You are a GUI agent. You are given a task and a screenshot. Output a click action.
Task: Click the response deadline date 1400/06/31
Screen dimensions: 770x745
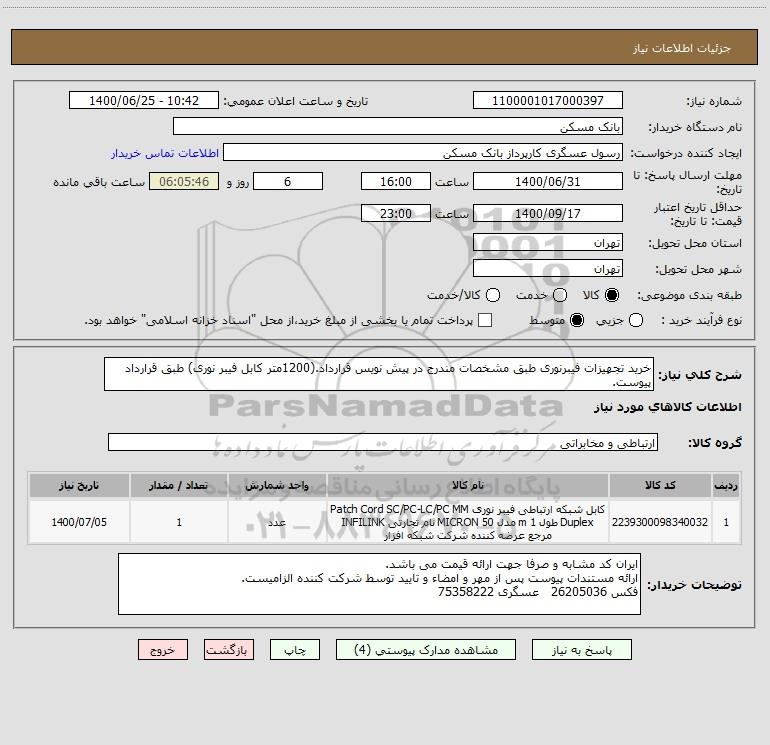tap(548, 181)
